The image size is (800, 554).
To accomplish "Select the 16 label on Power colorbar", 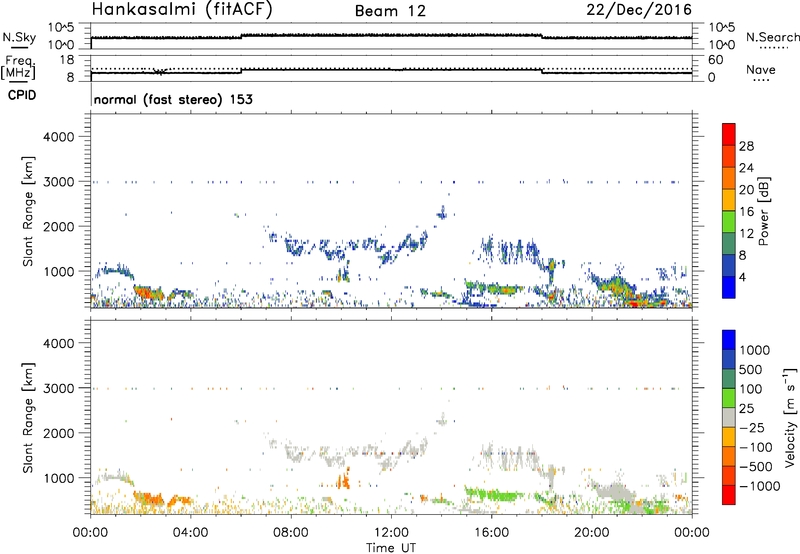I will [746, 212].
